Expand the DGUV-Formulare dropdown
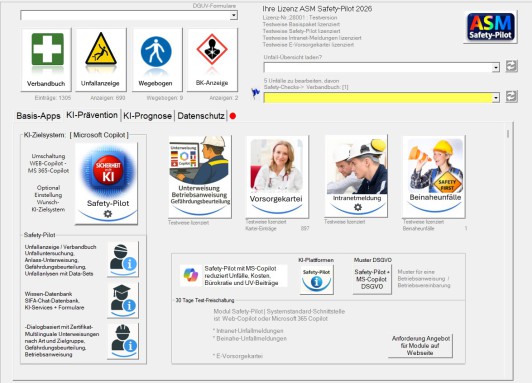This screenshot has width=532, height=383. [x=233, y=15]
